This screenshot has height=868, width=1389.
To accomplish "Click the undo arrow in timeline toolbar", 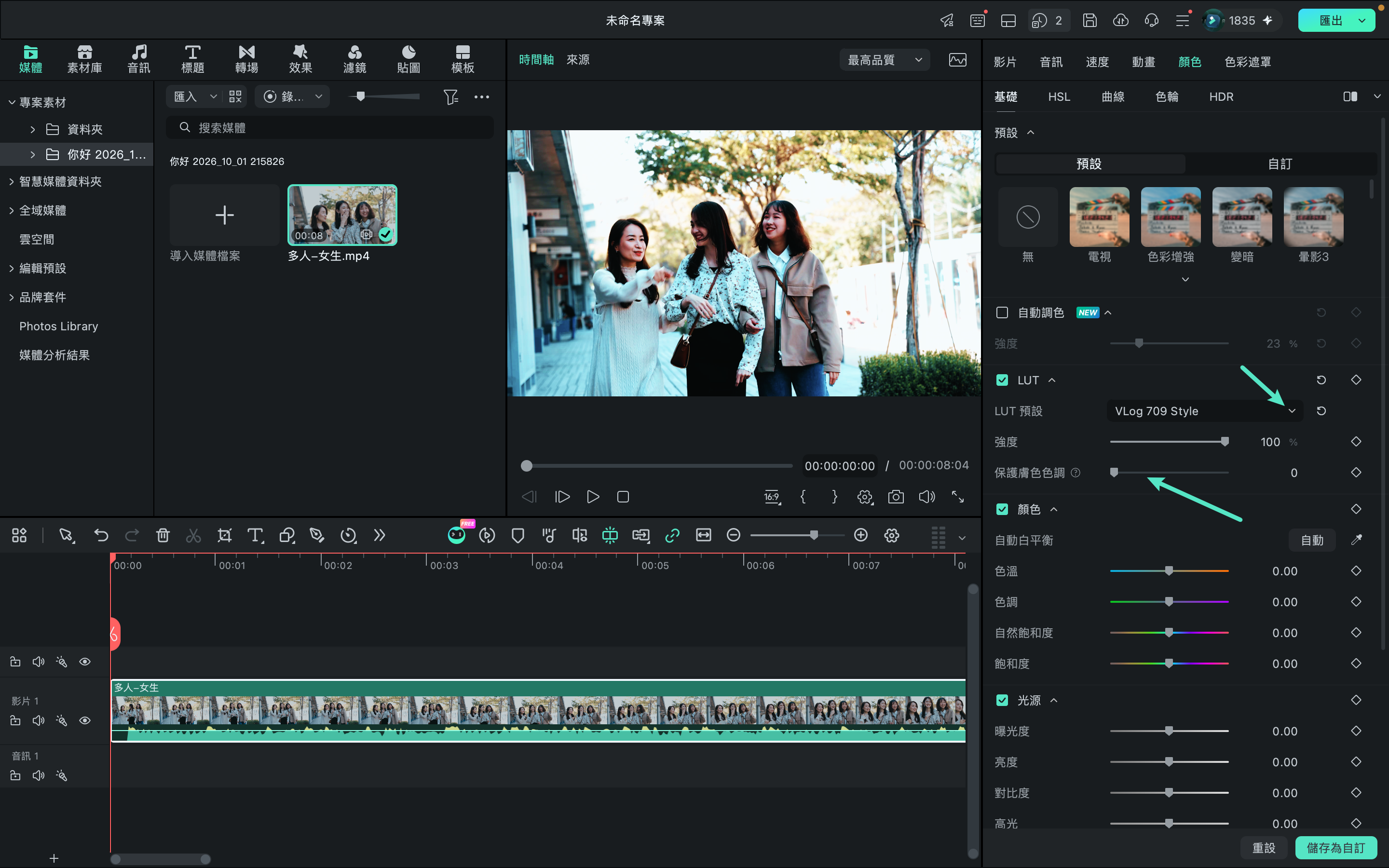I will (101, 535).
